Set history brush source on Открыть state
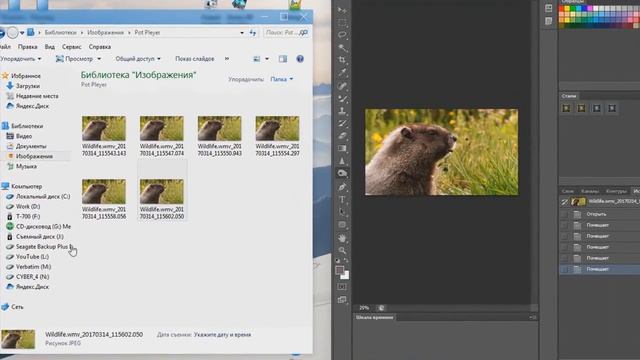The height and width of the screenshot is (360, 640). [x=564, y=214]
